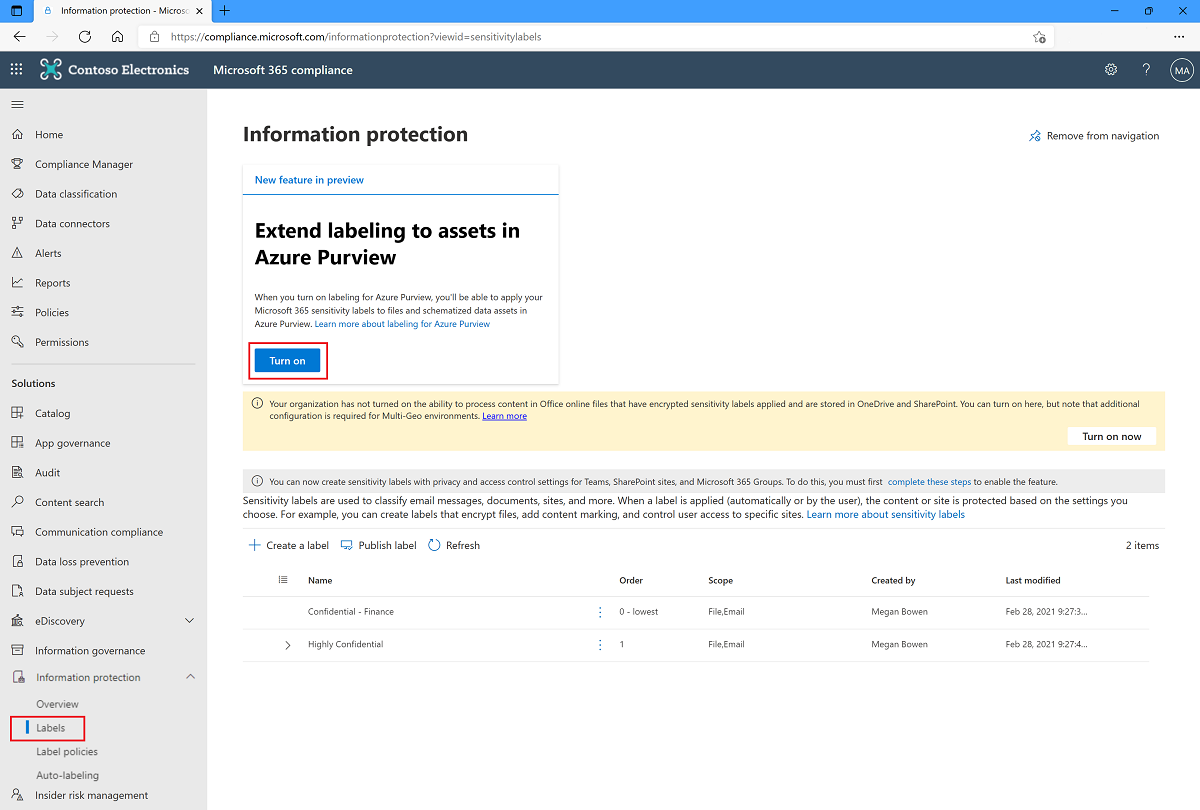Click the Reports chart icon
This screenshot has height=810, width=1200.
pos(17,283)
